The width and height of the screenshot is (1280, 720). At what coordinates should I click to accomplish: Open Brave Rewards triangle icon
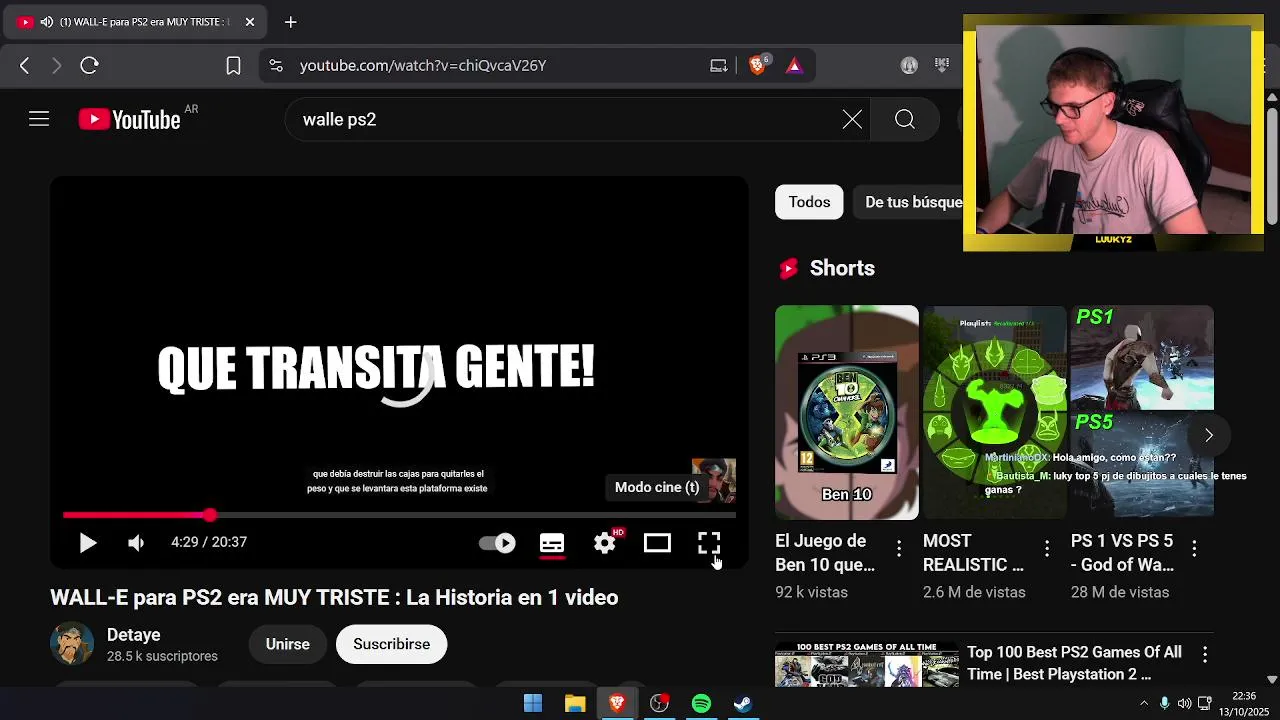(794, 65)
